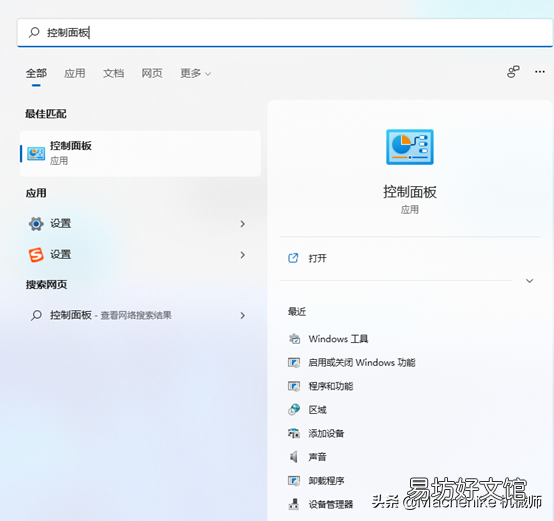Click the small Control Panel icon in best match
The image size is (554, 521).
(36, 154)
